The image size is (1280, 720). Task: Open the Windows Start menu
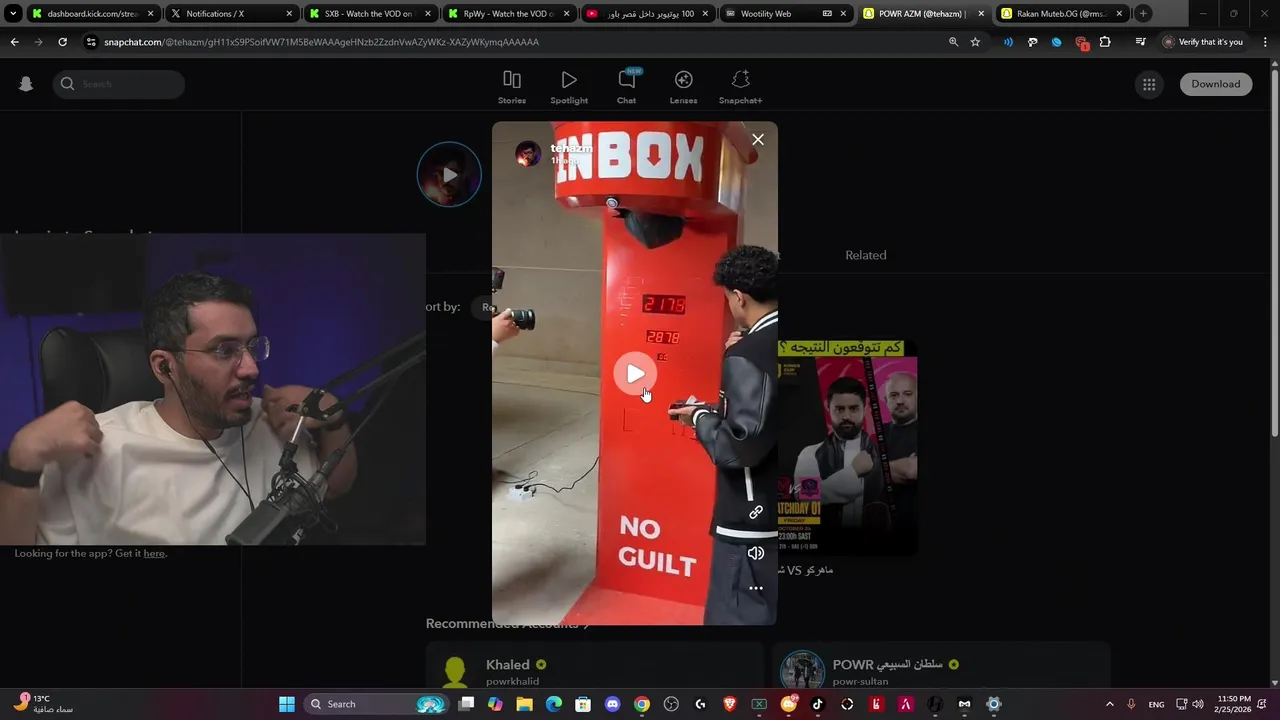click(x=287, y=704)
